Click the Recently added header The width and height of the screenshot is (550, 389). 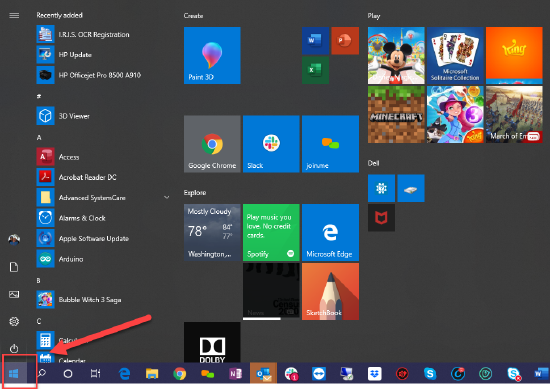pyautogui.click(x=59, y=15)
